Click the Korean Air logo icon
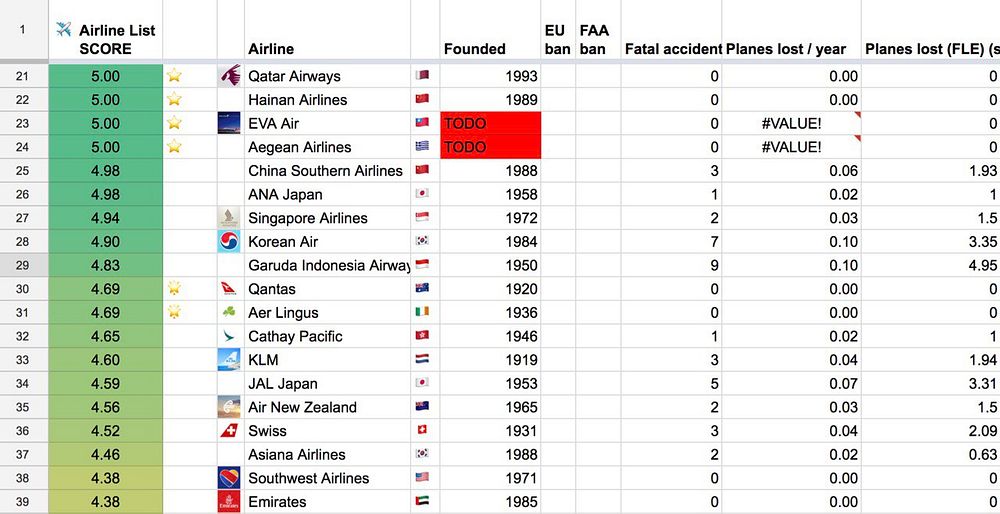 coord(230,242)
